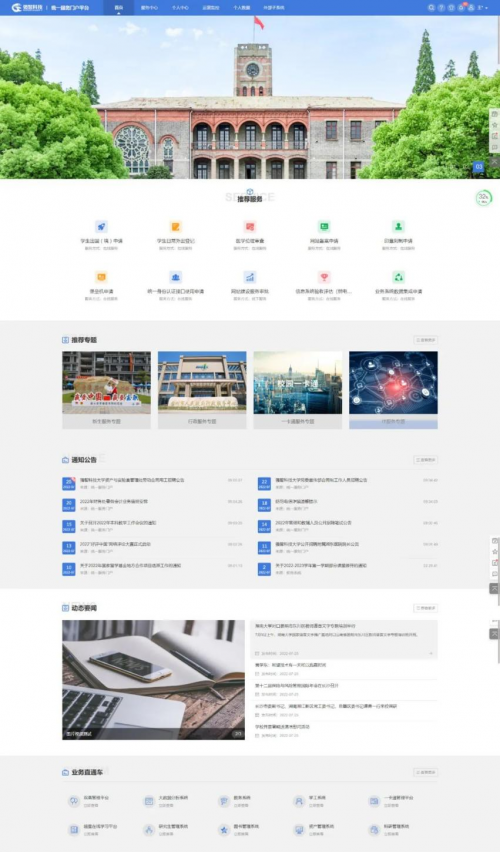This screenshot has width=500, height=852.
Task: Click the 统一身份认证接口使用申请 icon
Action: [176, 277]
